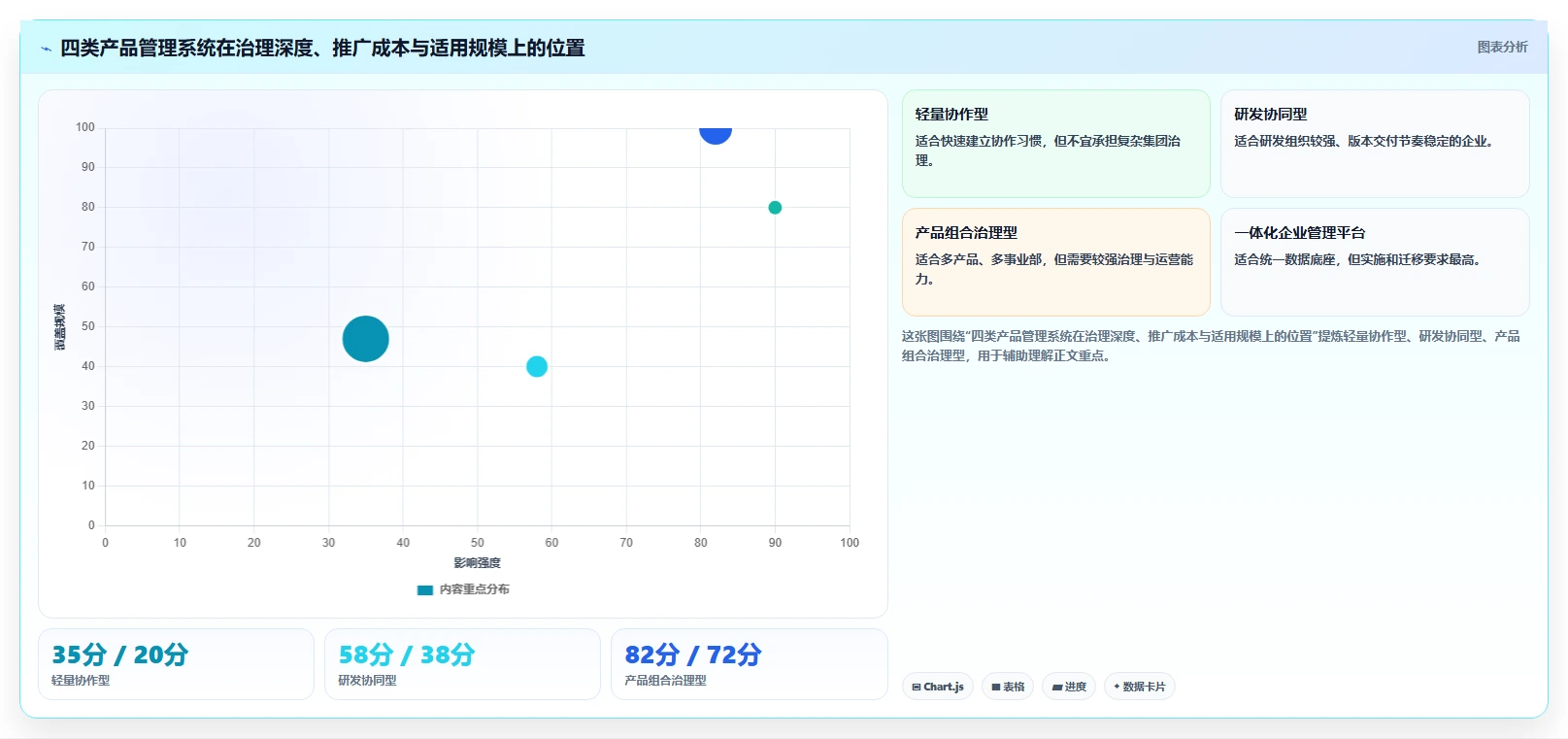Click the 35分 / 20分 stat card

click(176, 664)
